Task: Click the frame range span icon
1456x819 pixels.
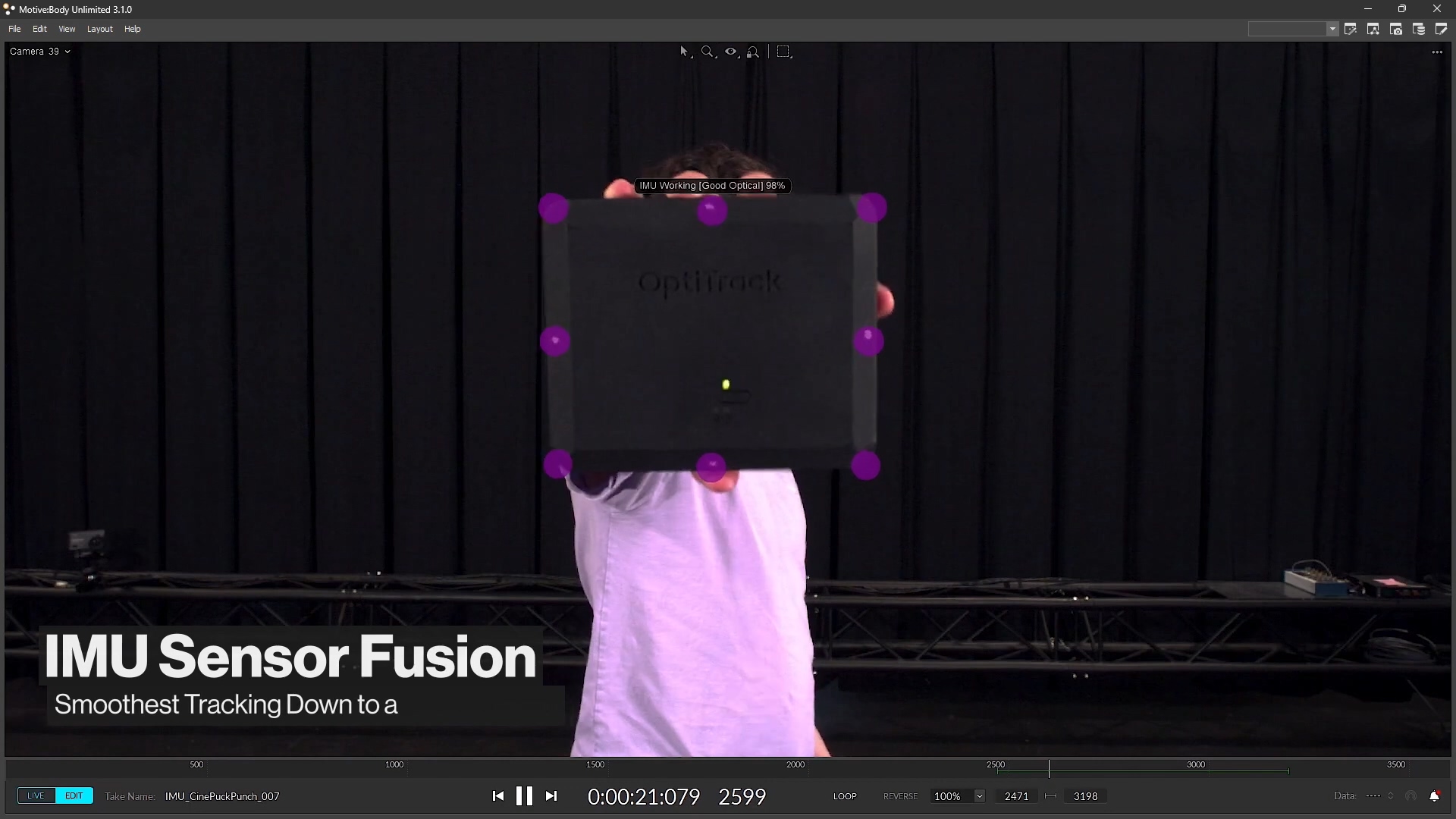Action: 1050,796
